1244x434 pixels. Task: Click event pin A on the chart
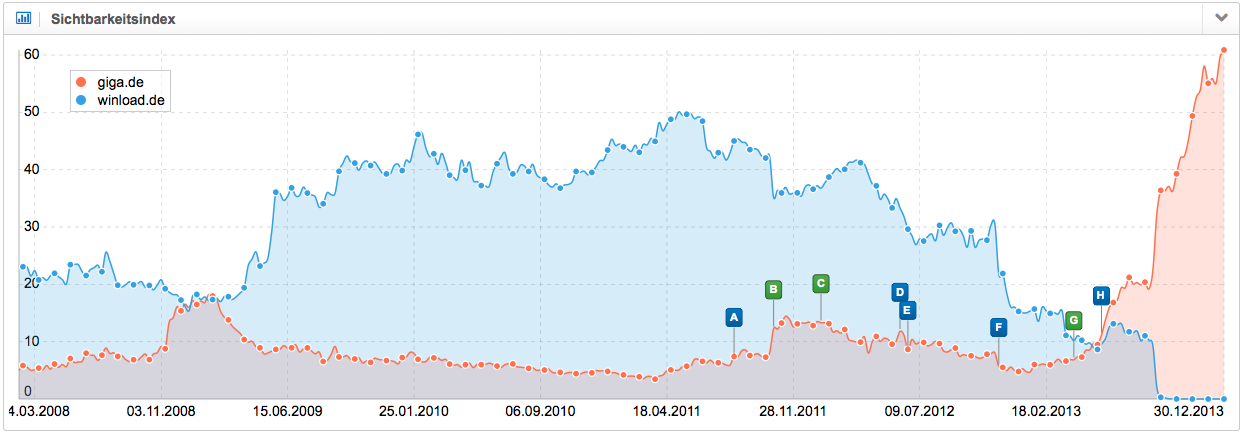[734, 318]
